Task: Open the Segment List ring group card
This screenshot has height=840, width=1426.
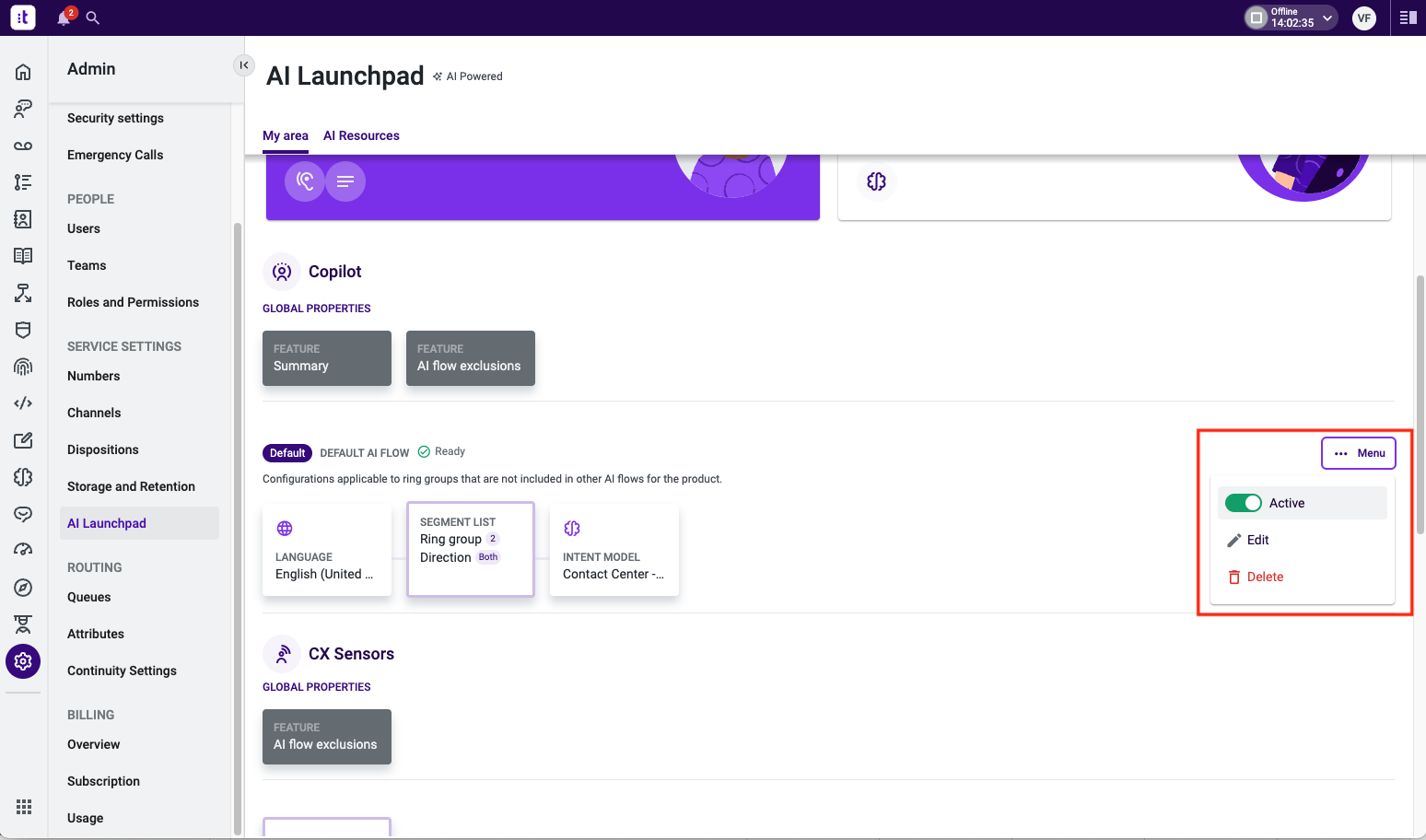Action: [x=471, y=549]
